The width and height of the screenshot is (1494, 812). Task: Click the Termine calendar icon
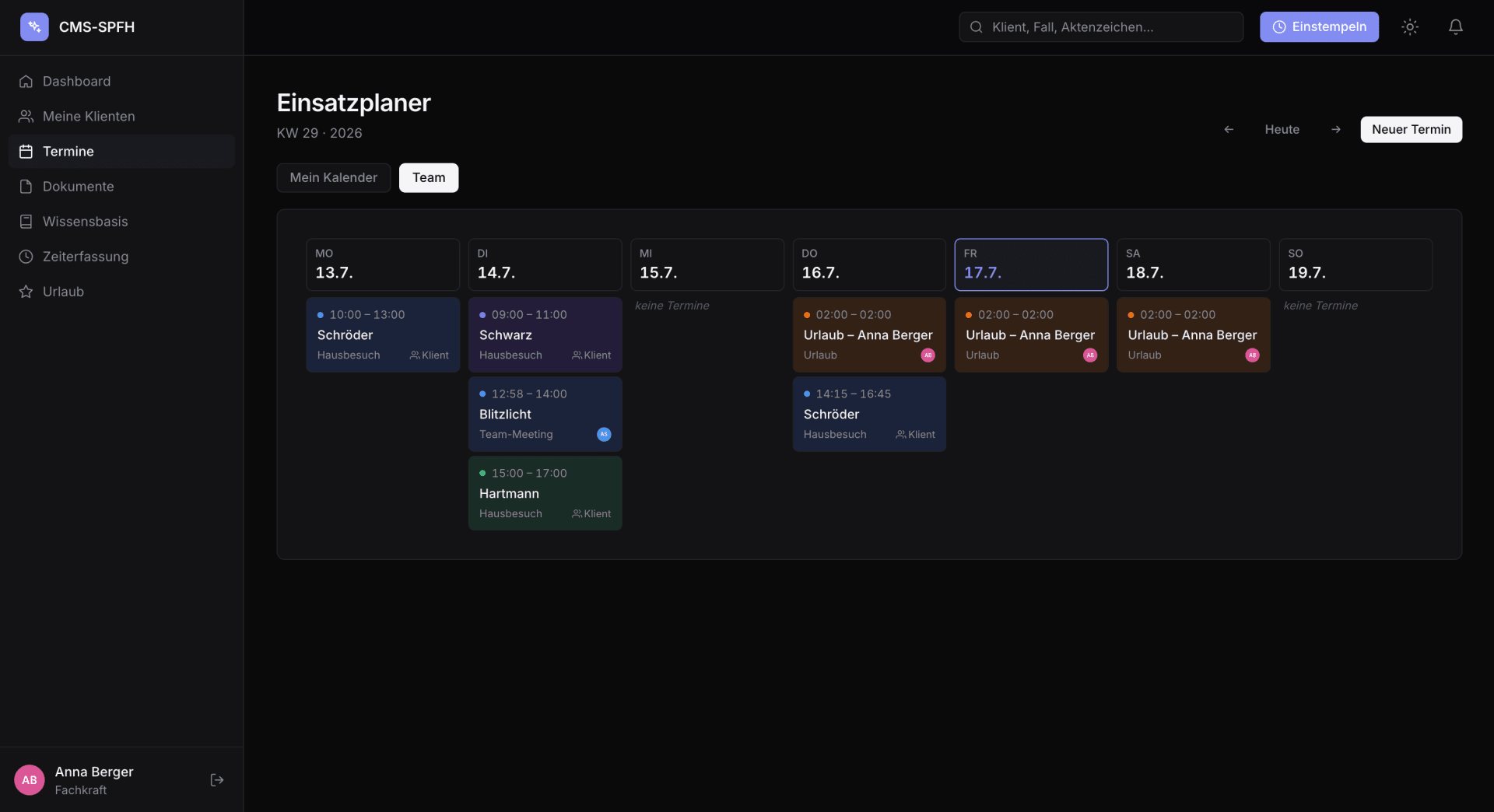coord(26,151)
